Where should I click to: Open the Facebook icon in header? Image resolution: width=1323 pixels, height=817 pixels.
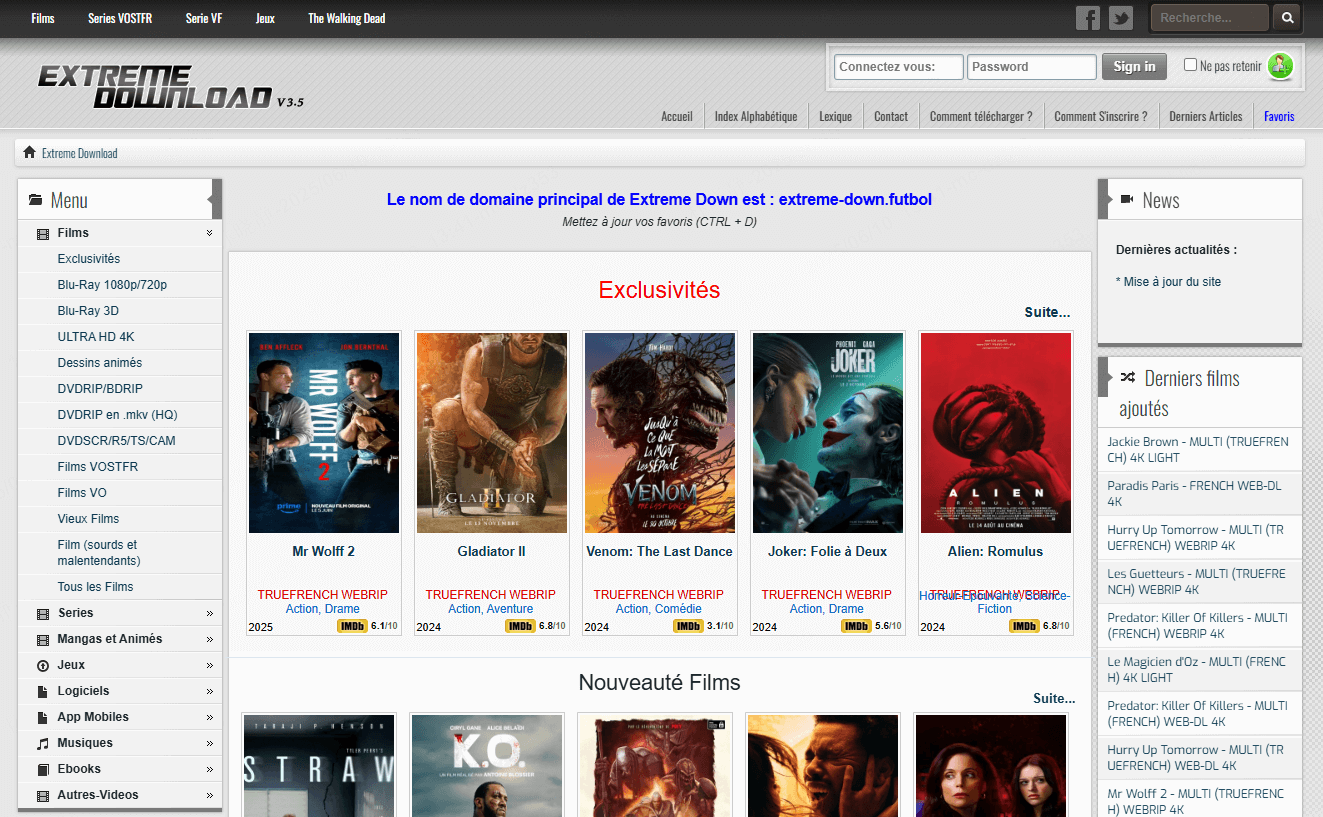coord(1088,18)
